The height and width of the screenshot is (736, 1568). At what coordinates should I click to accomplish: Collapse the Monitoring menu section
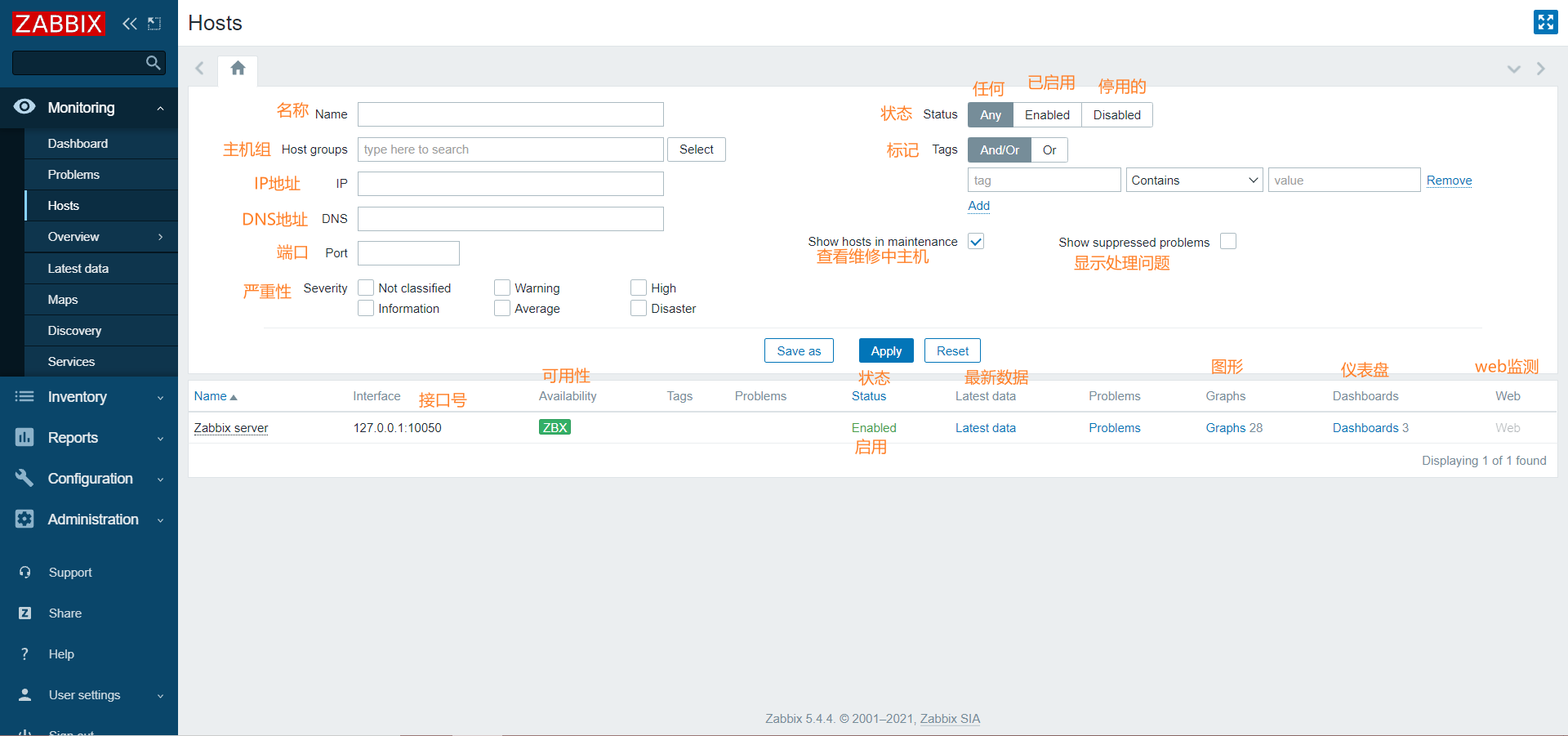point(161,108)
